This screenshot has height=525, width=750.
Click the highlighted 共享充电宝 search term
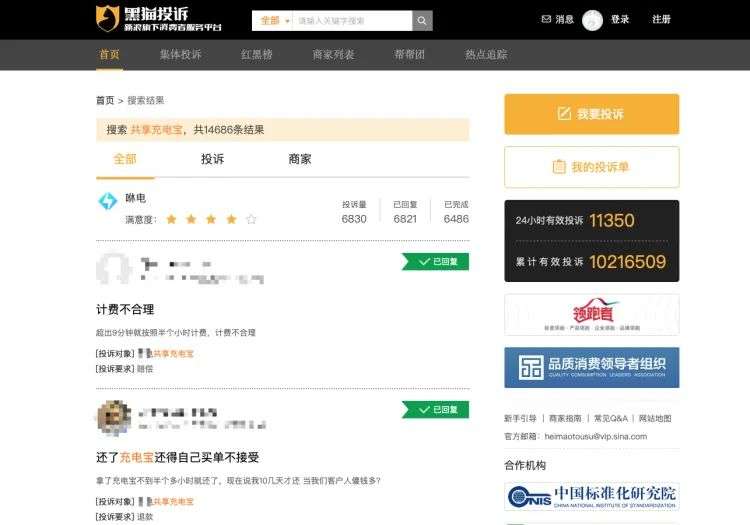pyautogui.click(x=156, y=130)
